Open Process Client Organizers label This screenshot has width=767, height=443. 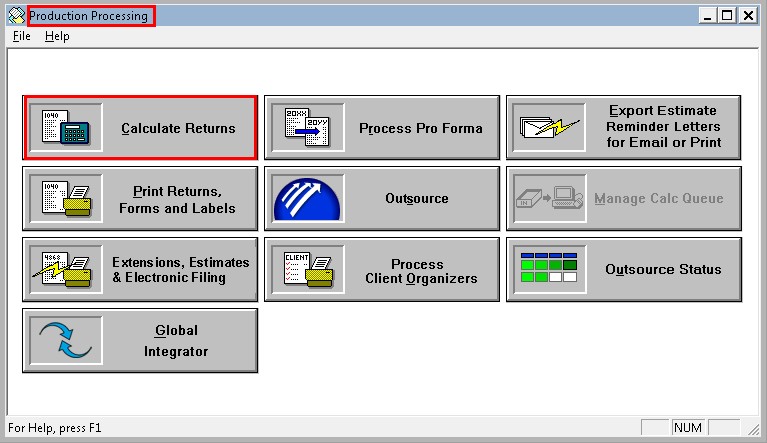[421, 271]
